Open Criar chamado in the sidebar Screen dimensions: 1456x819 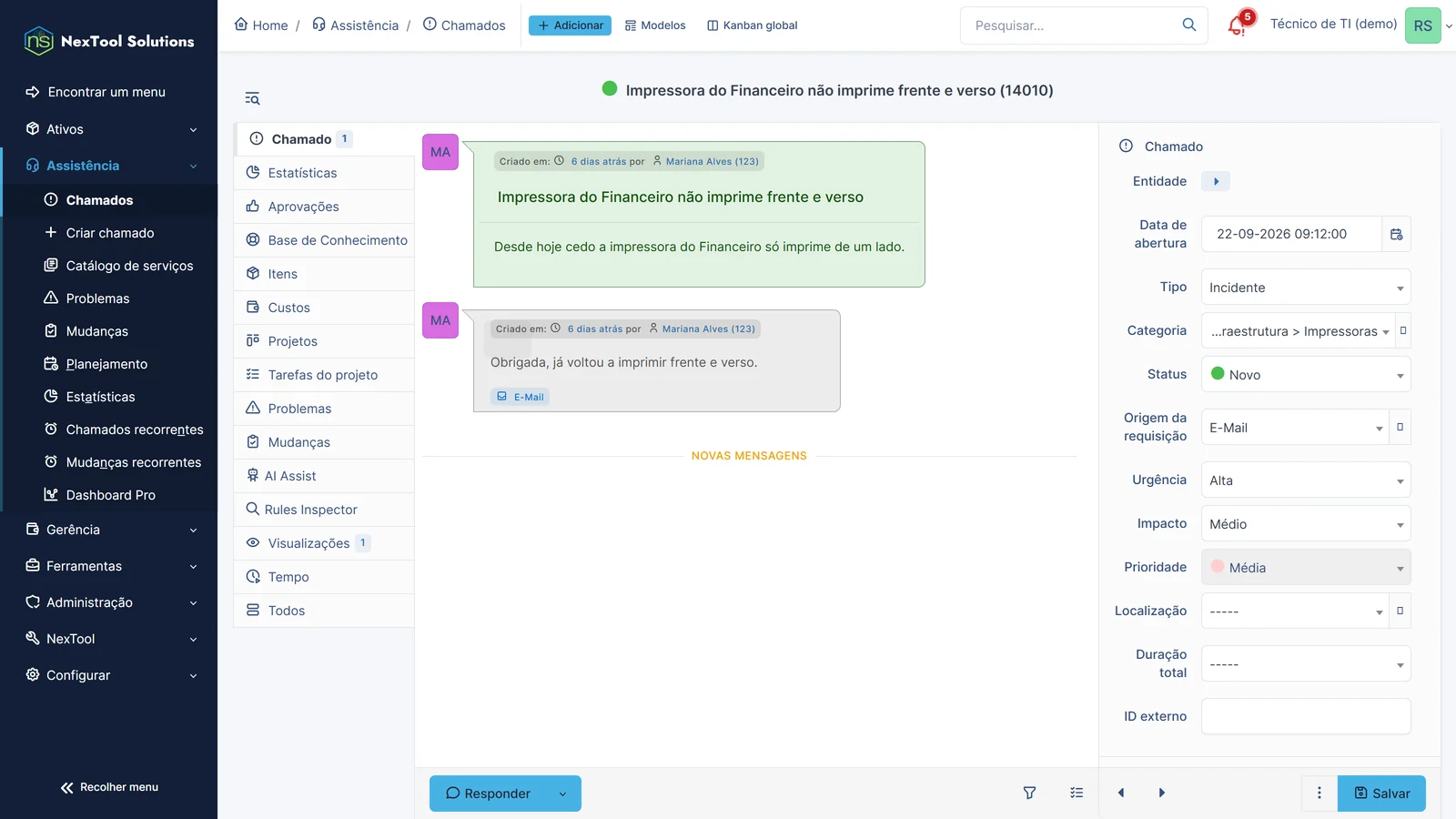pyautogui.click(x=109, y=233)
